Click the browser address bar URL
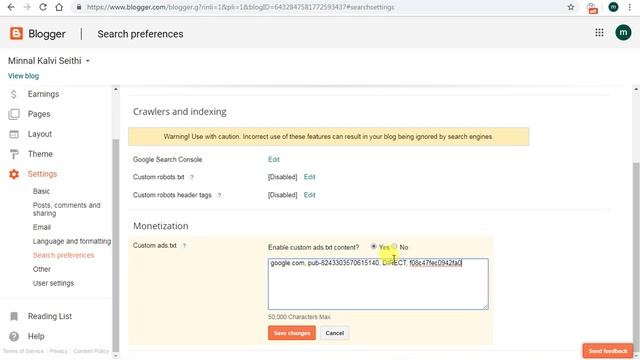640x360 pixels. [240, 7]
